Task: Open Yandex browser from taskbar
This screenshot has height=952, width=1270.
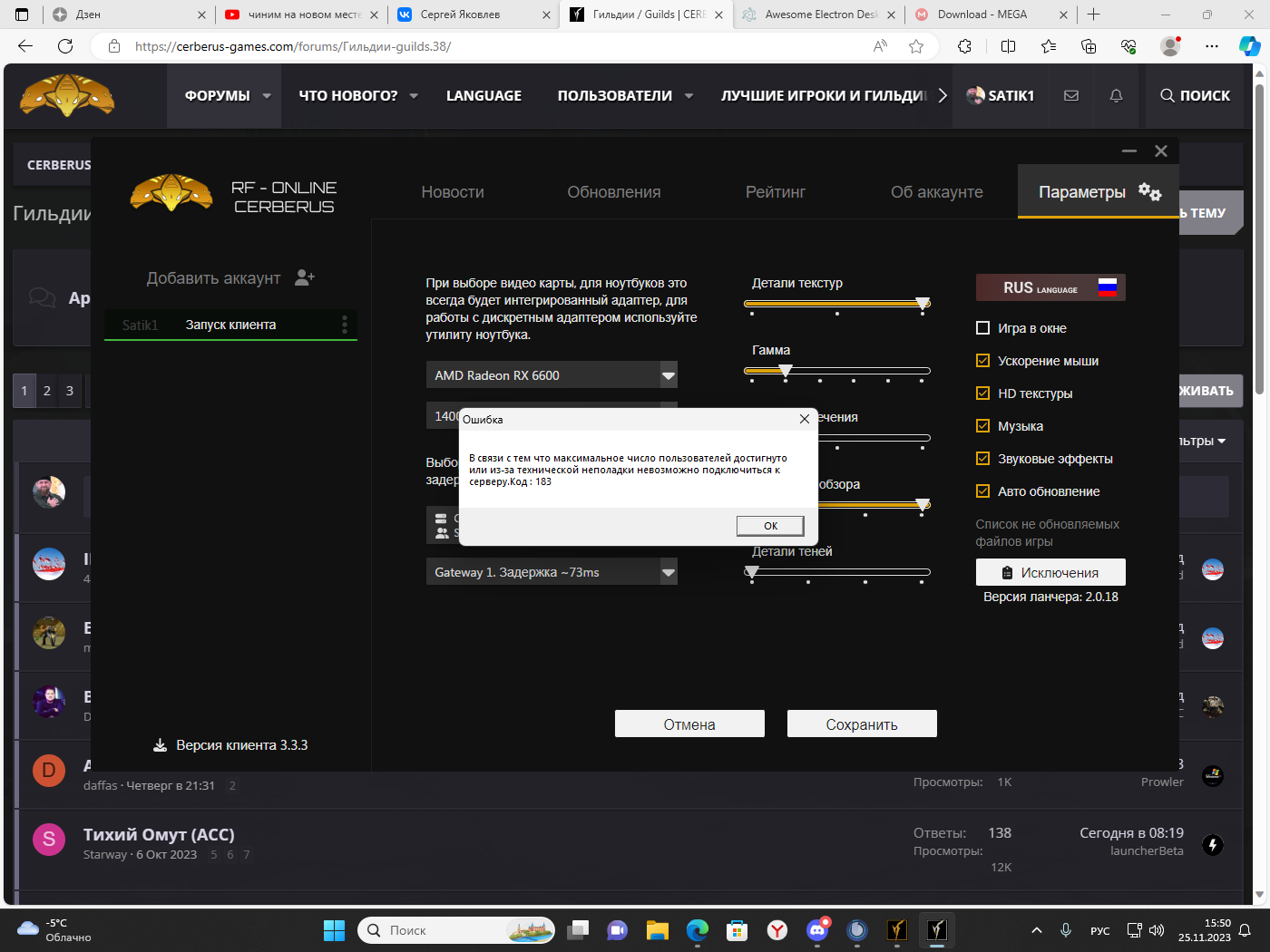Action: pos(777,930)
